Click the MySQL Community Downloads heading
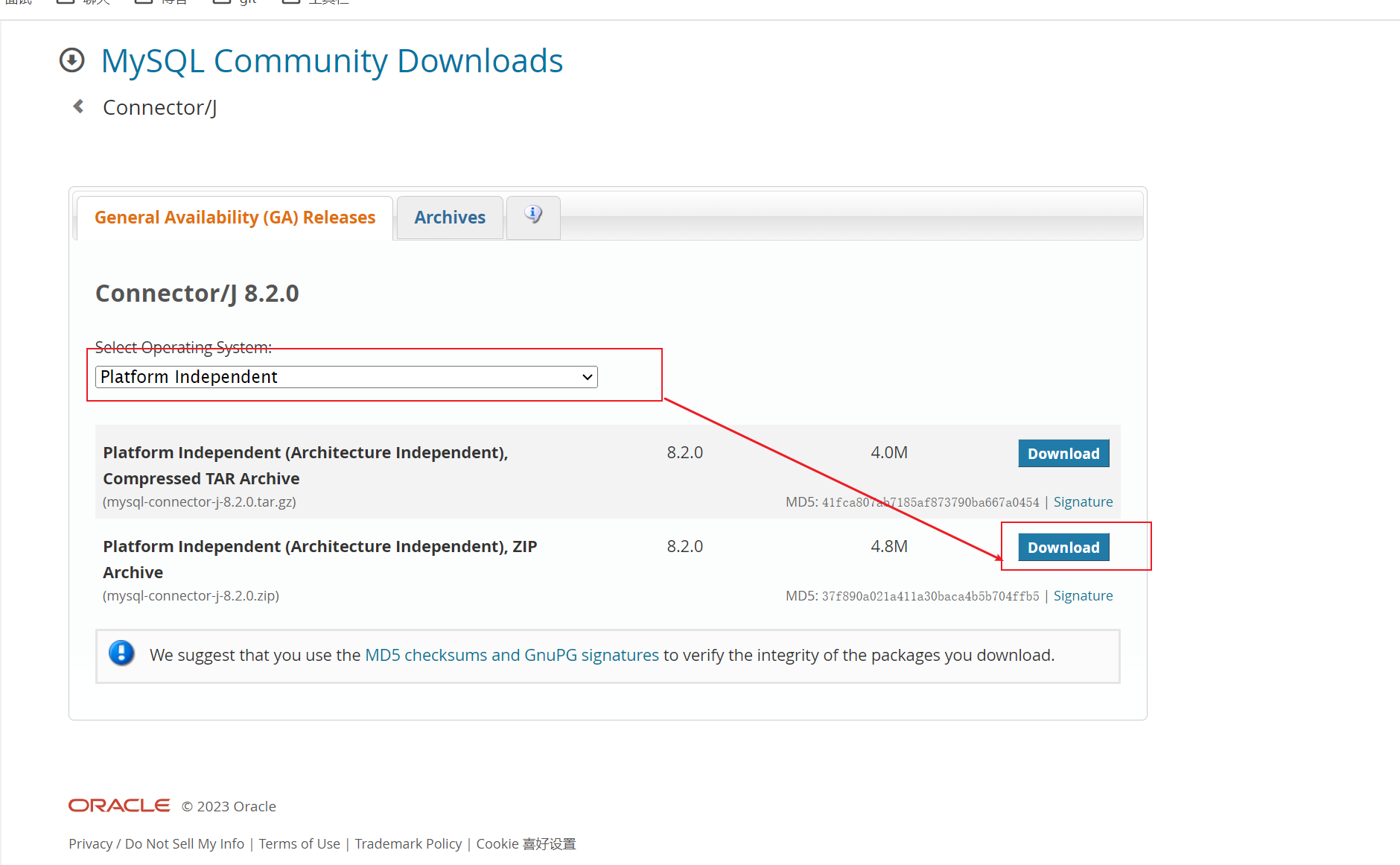Image resolution: width=1400 pixels, height=865 pixels. tap(332, 61)
